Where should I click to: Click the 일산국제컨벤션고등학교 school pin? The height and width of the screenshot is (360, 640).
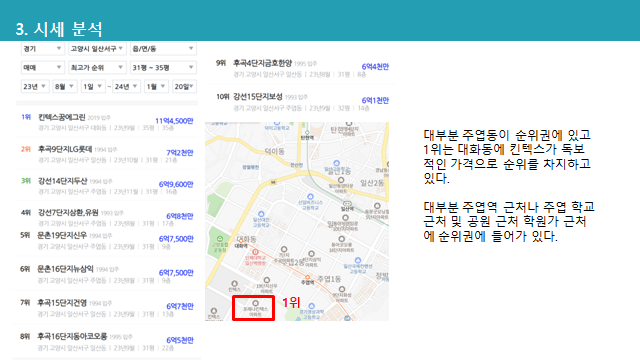point(358,260)
